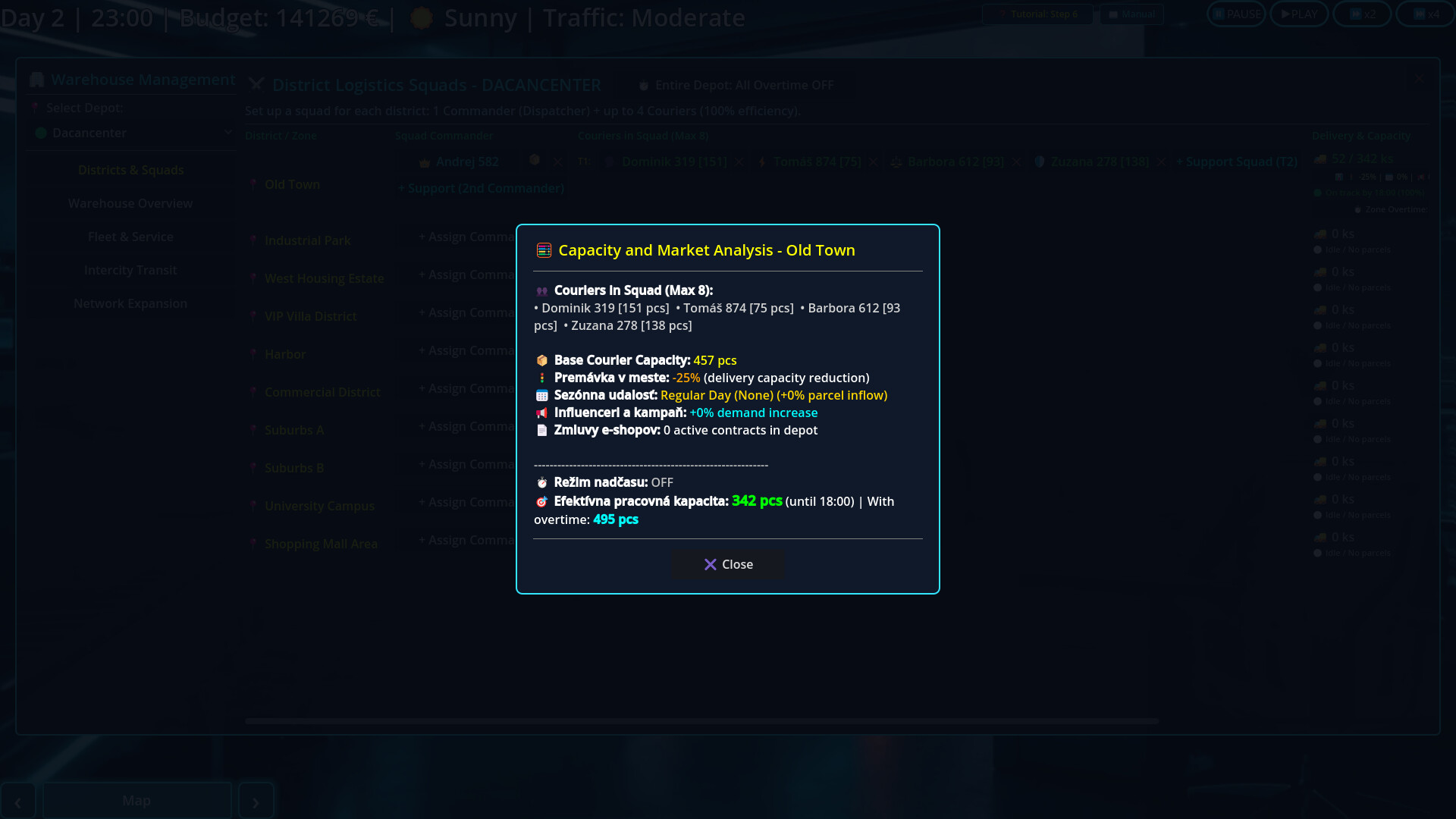Select courier Tomáš 874 [75]
Image resolution: width=1456 pixels, height=819 pixels.
(809, 162)
